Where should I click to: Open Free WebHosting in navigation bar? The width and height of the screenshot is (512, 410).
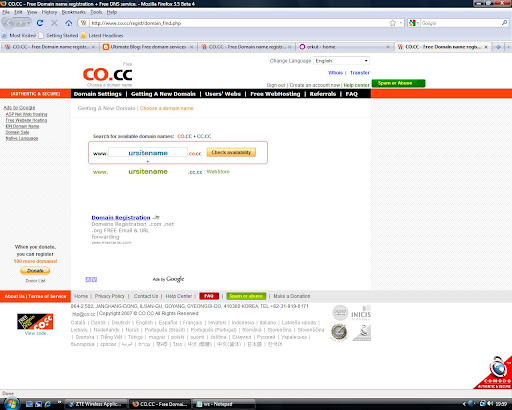coord(275,94)
